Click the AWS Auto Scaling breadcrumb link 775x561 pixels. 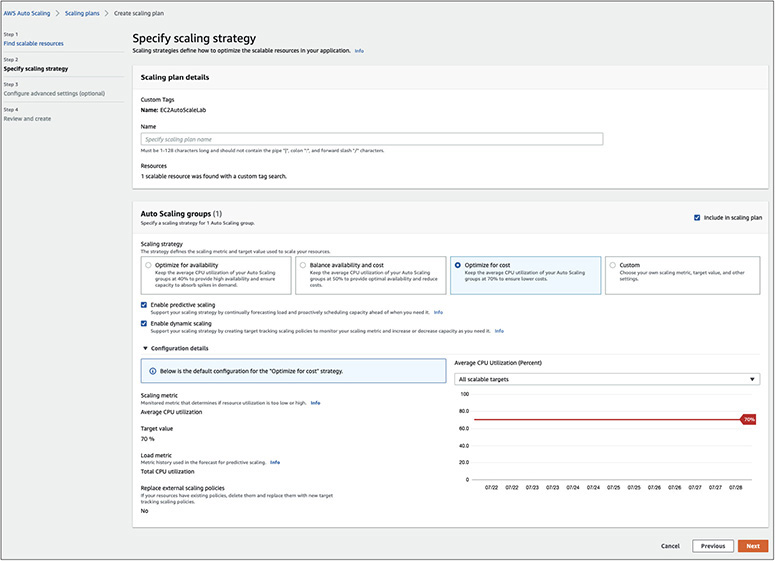point(25,15)
